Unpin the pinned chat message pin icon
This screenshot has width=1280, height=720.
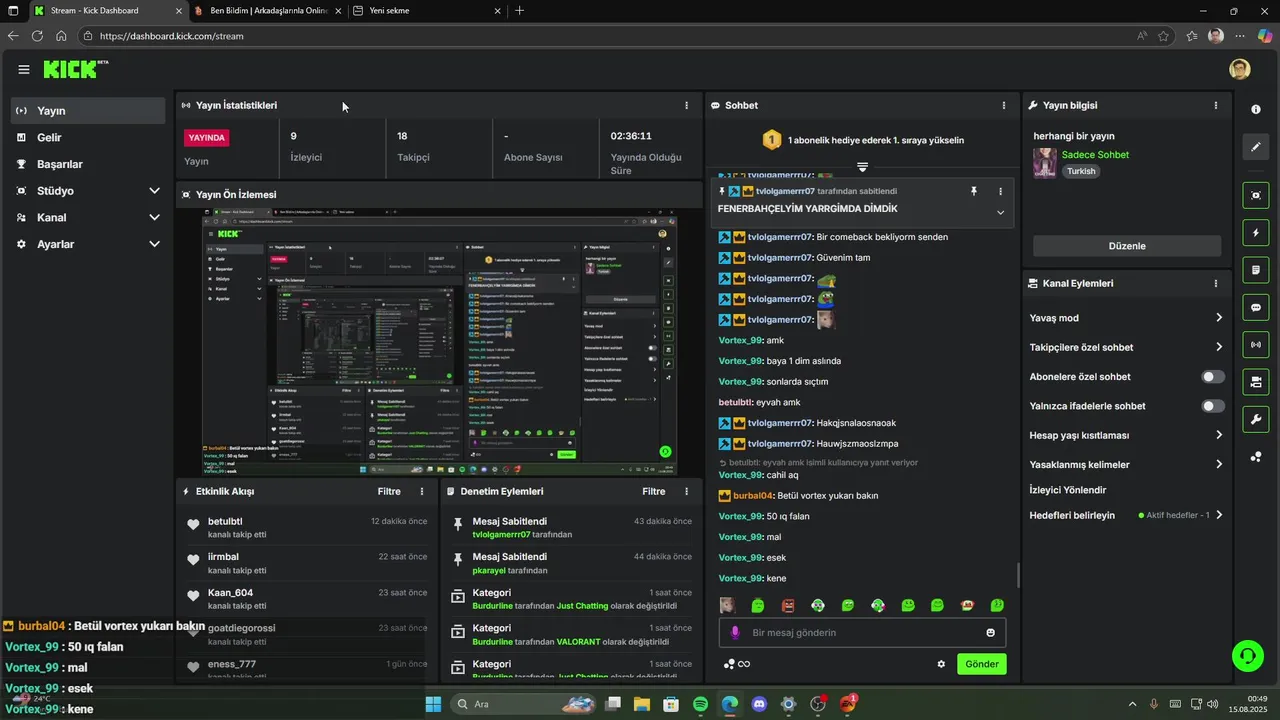(974, 191)
